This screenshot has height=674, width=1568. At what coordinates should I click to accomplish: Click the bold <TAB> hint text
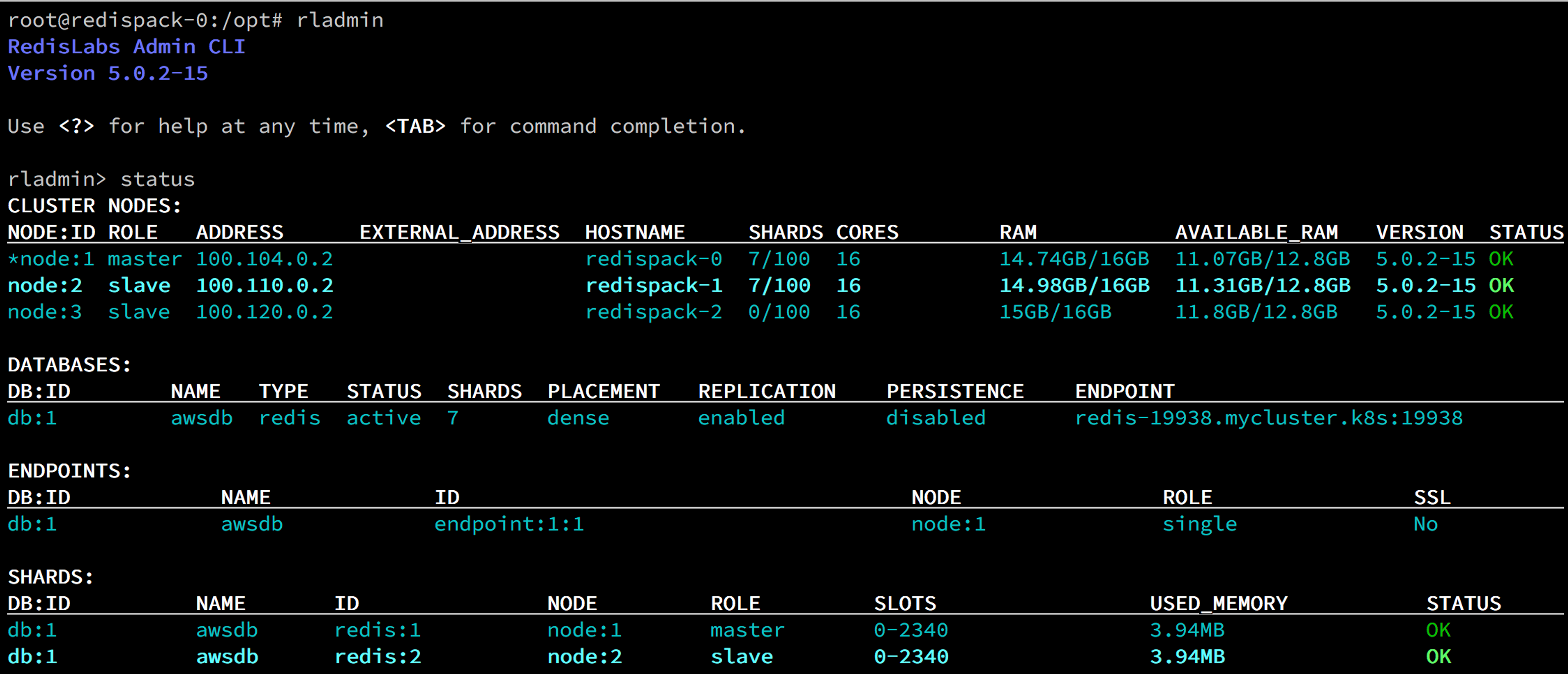(415, 127)
